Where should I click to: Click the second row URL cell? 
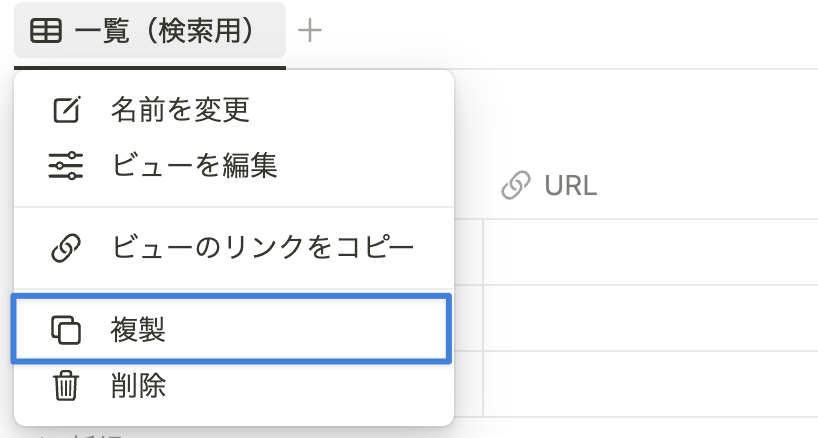click(x=650, y=318)
